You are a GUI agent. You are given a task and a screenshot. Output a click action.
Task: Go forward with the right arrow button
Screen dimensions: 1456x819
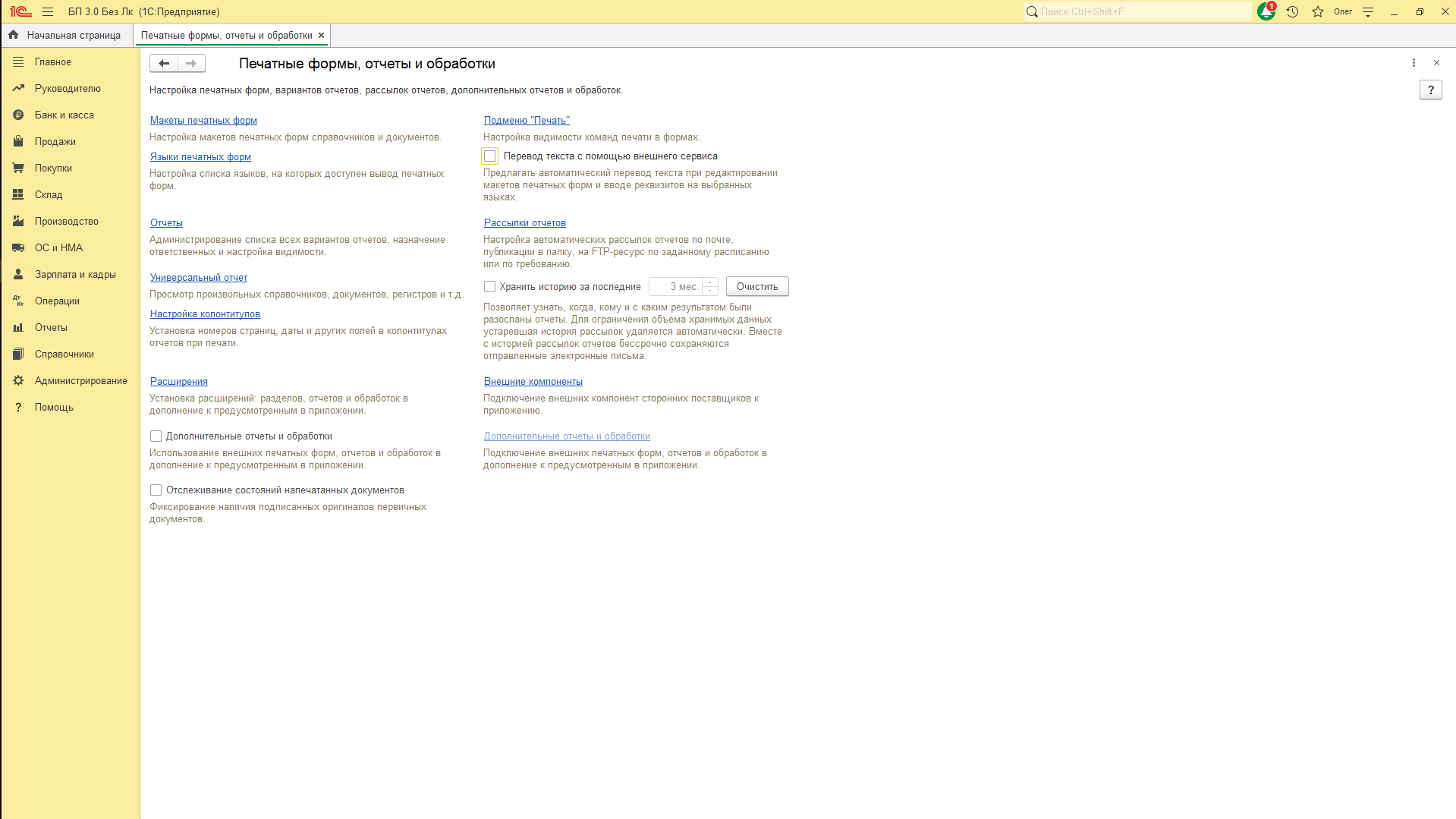[191, 63]
